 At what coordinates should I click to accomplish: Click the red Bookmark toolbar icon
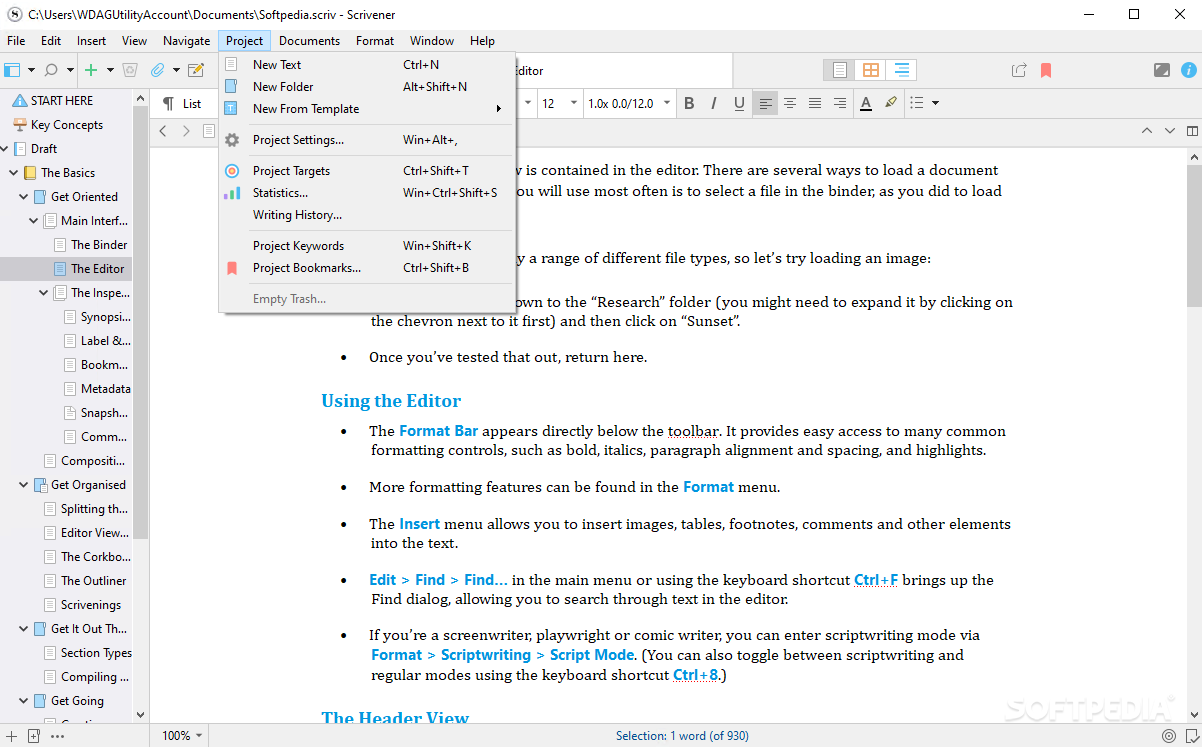point(1046,70)
